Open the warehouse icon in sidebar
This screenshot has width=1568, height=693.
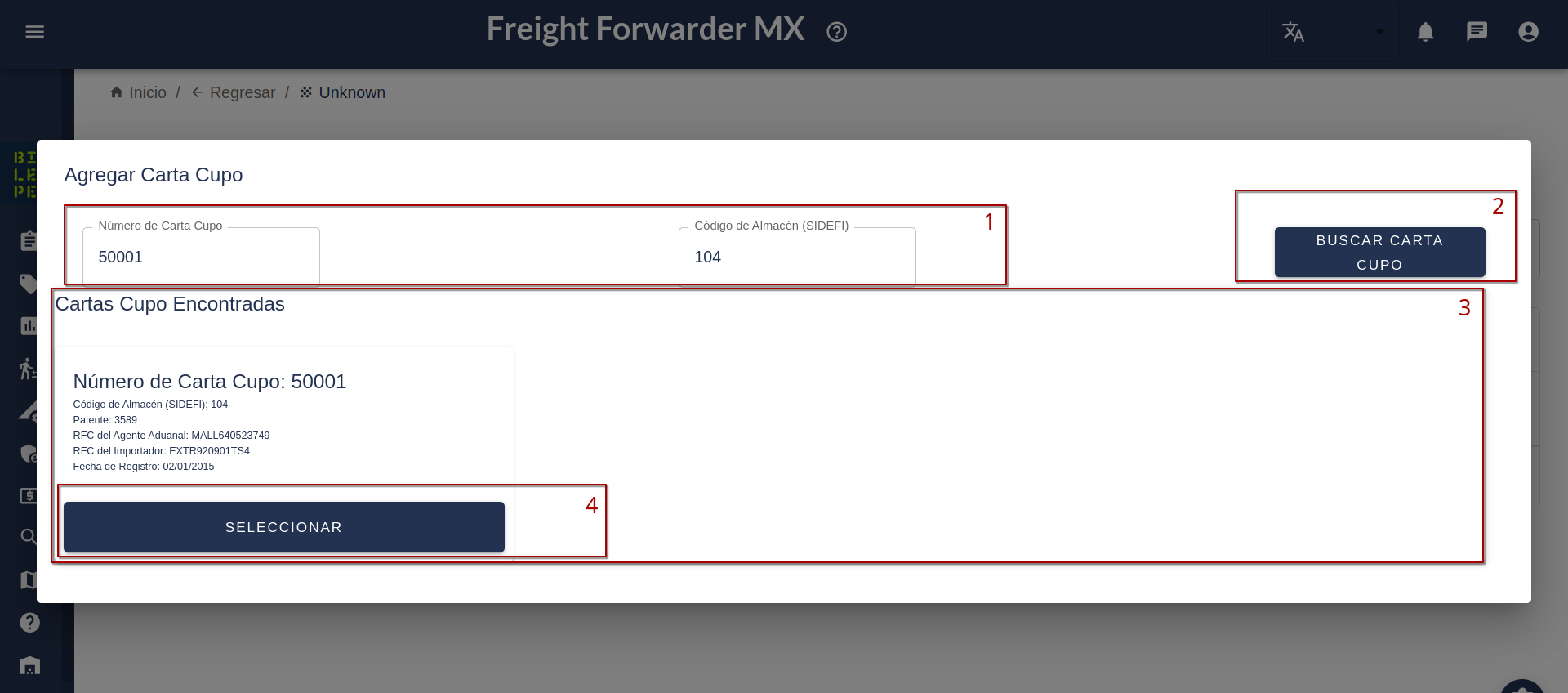(29, 666)
